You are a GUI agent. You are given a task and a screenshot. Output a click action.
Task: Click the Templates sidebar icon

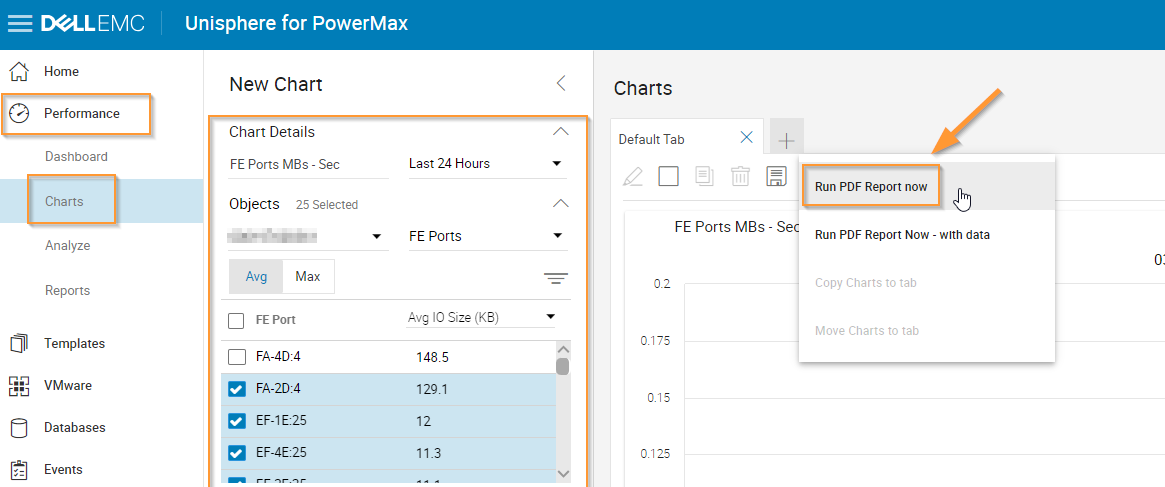pos(19,343)
